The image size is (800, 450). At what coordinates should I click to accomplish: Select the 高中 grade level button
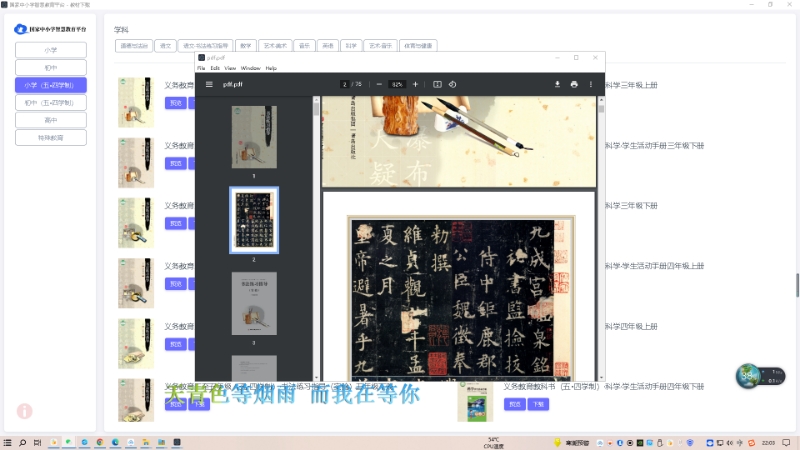click(x=51, y=120)
